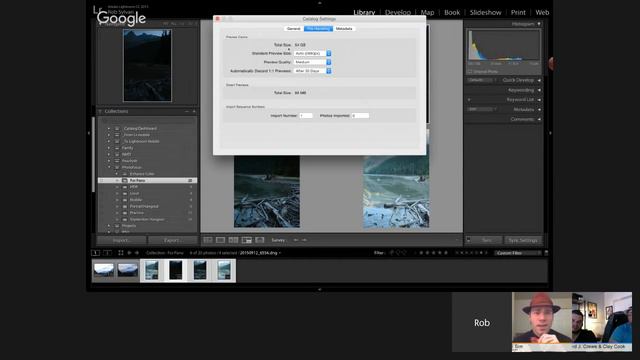
Task: Expand the Keywording panel
Action: pos(539,90)
